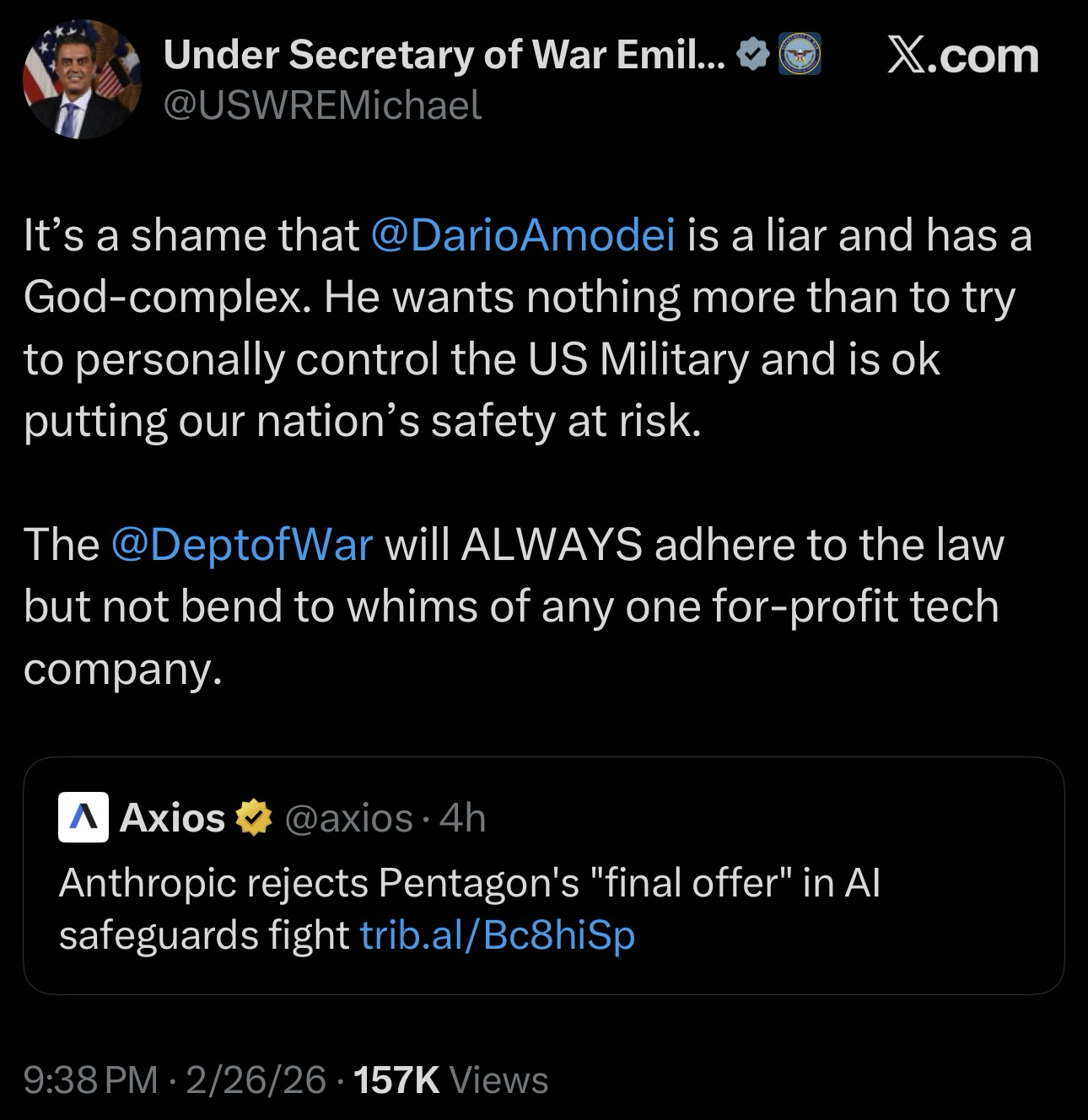Viewport: 1088px width, 1120px height.
Task: Open the @DarioAmodei mention link
Action: (x=522, y=235)
